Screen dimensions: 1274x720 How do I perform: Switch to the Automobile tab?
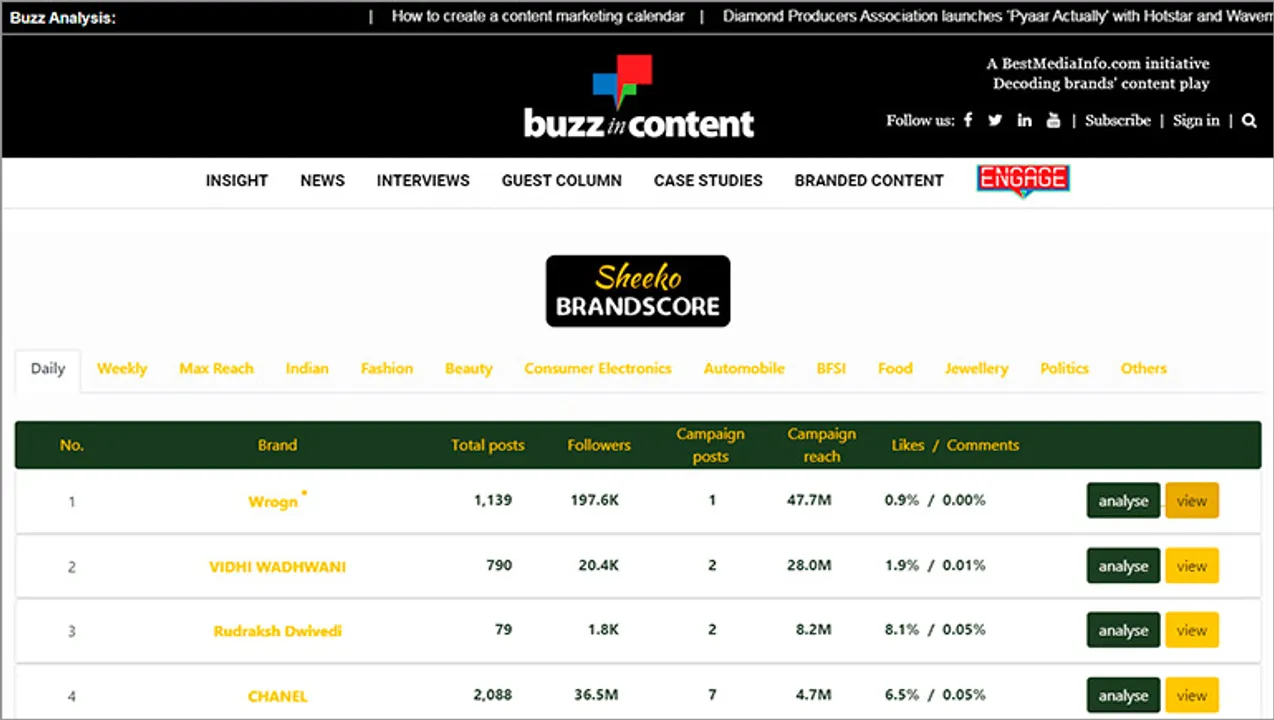(744, 369)
